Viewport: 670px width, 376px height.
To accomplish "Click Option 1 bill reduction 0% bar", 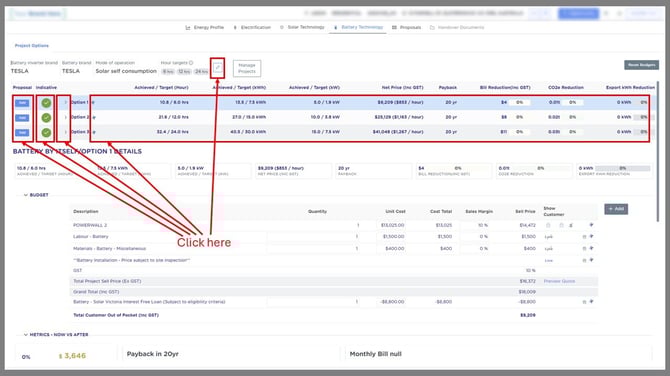I will click(520, 103).
